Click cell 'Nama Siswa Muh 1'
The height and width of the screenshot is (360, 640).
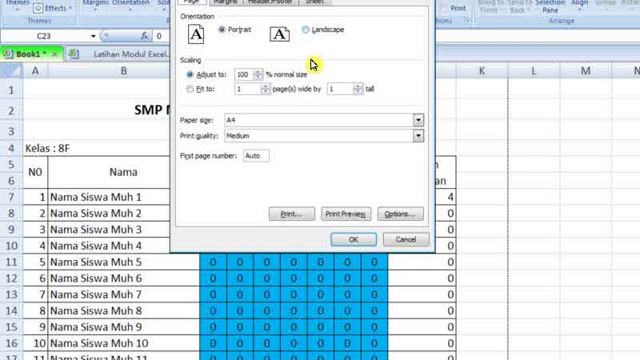coord(109,197)
